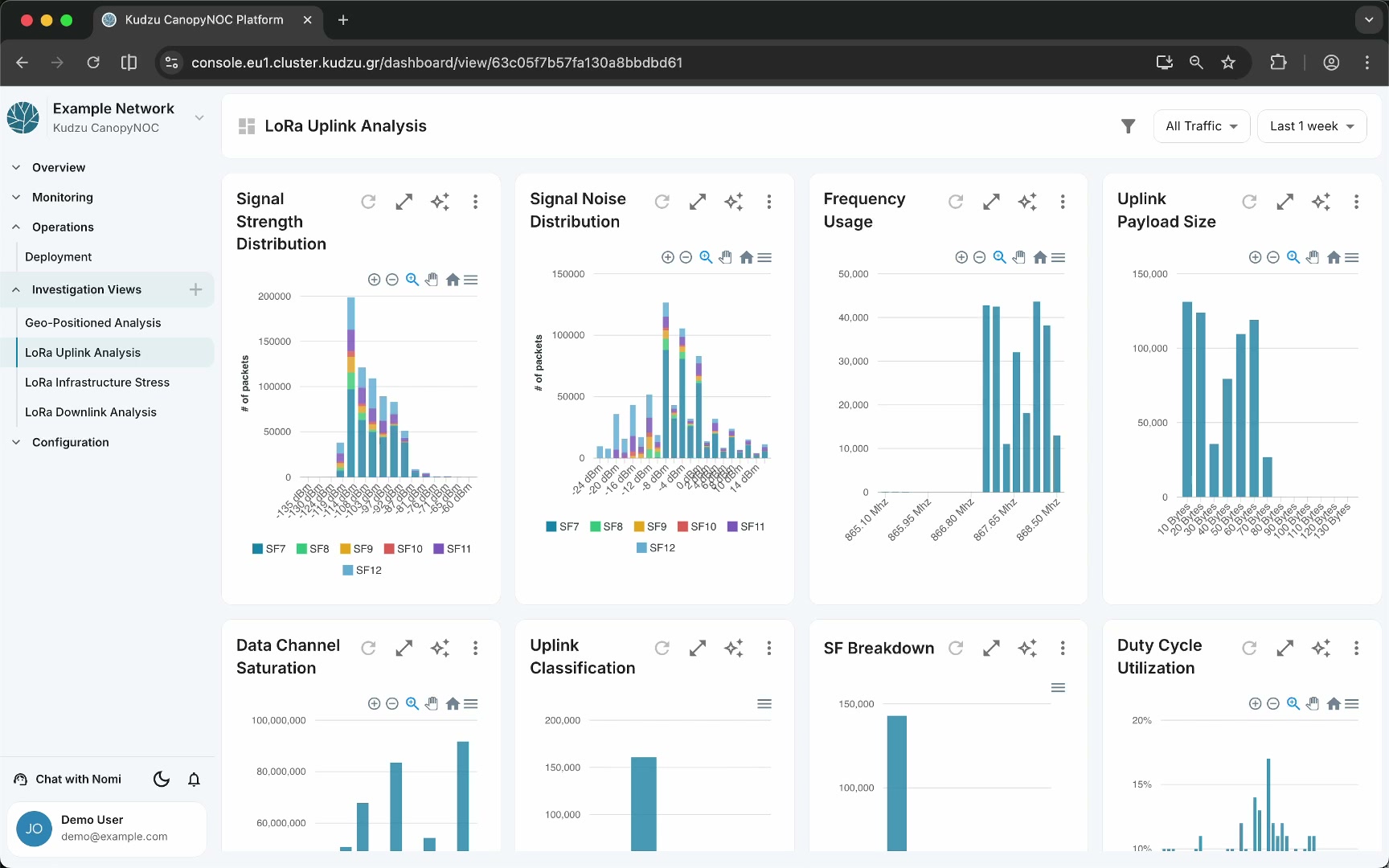This screenshot has width=1389, height=868.
Task: Open the All Traffic dropdown
Action: 1202,126
